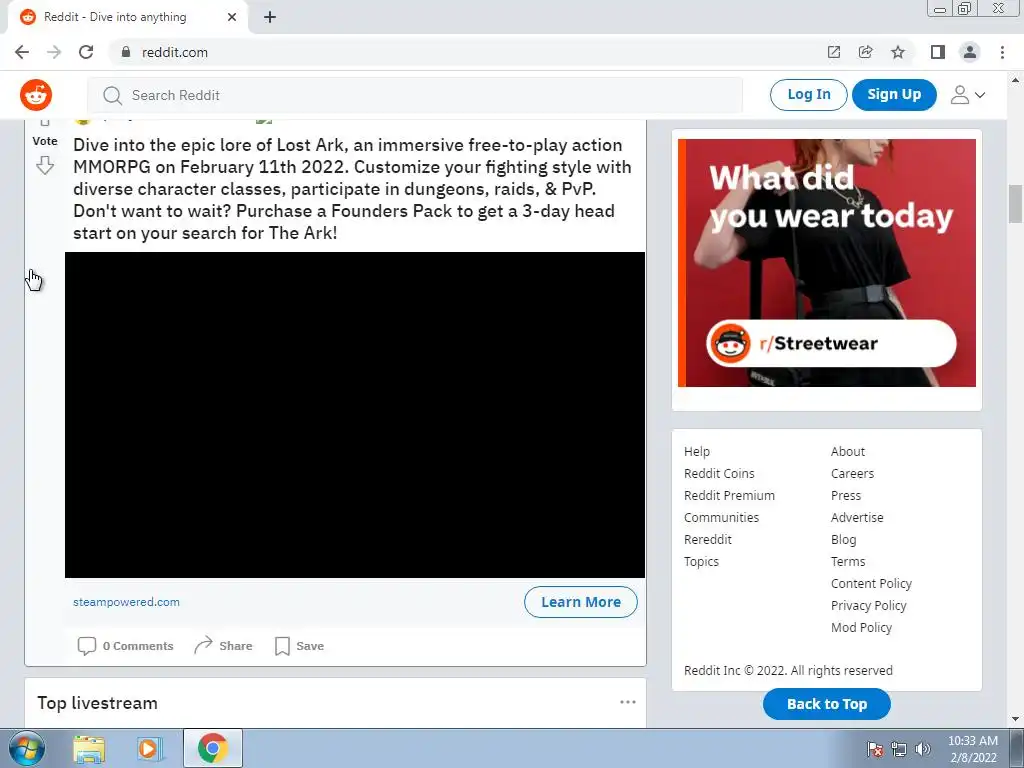Toggle the Chrome side panel
Image resolution: width=1024 pixels, height=768 pixels.
938,52
